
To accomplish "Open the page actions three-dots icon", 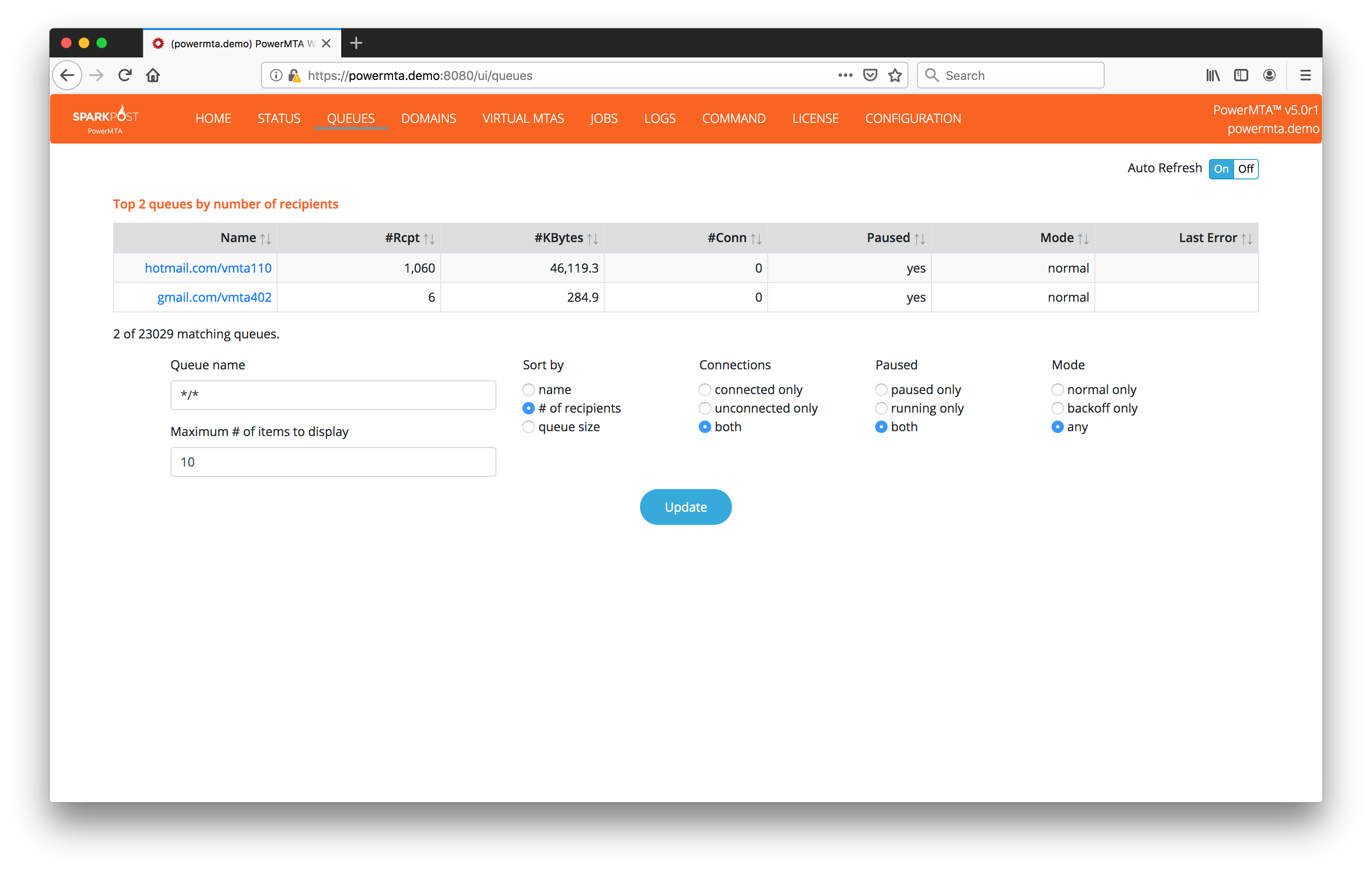I will coord(845,75).
